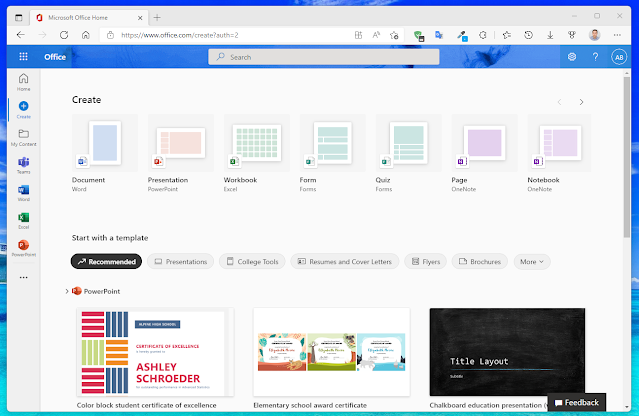Select Resumes and Cover Letters filter
The height and width of the screenshot is (416, 639).
(345, 262)
